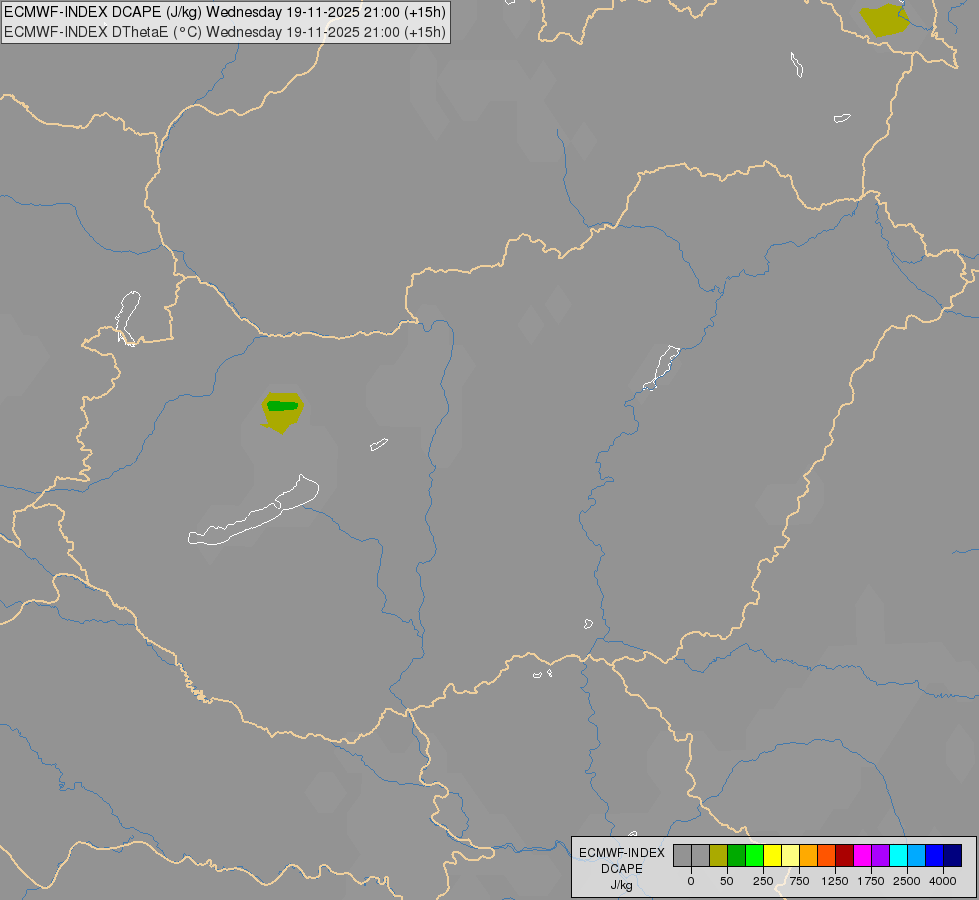Pick the orange-red legend swatch left of 1250

click(x=827, y=856)
